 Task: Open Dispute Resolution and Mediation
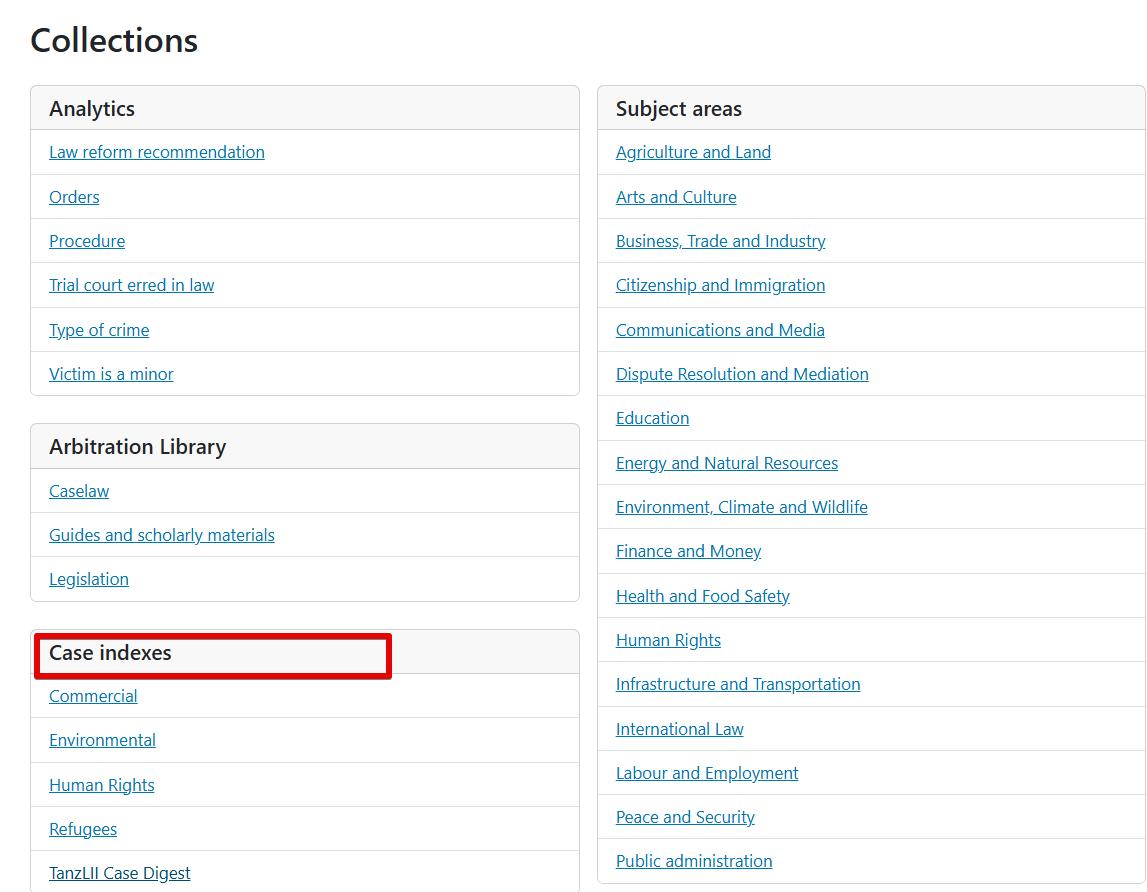point(742,374)
